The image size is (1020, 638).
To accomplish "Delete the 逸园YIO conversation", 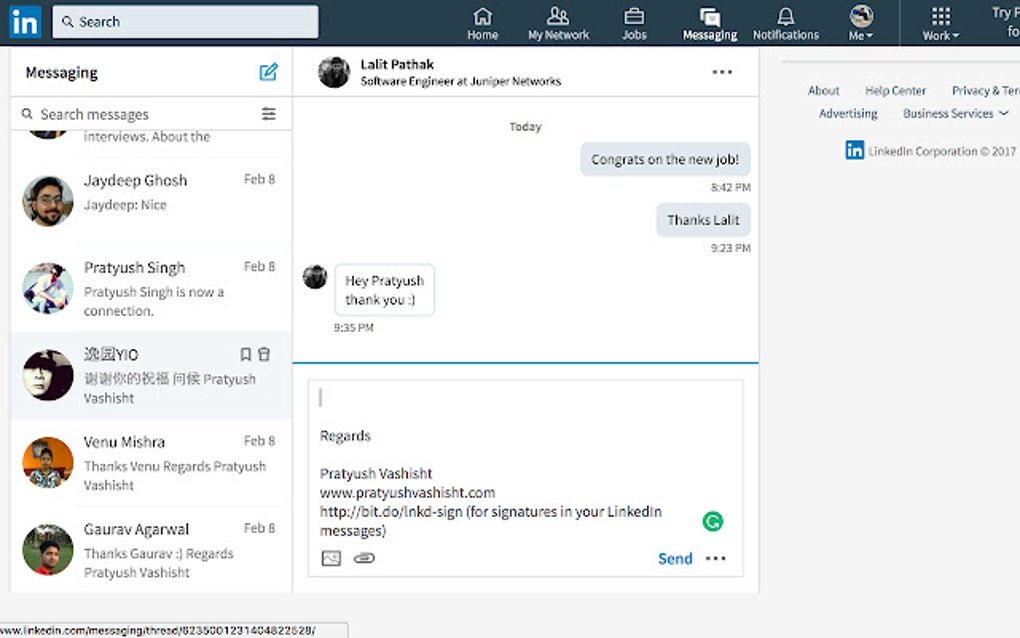I will (263, 354).
